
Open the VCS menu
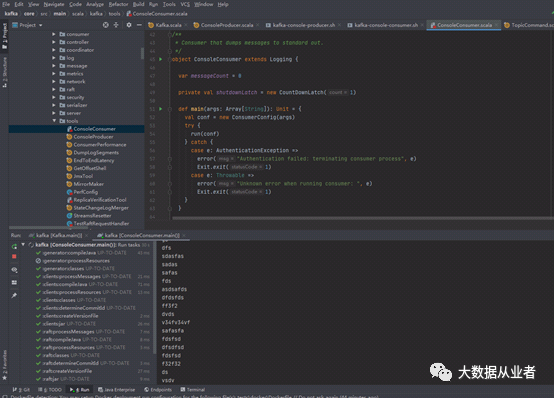(185, 4)
